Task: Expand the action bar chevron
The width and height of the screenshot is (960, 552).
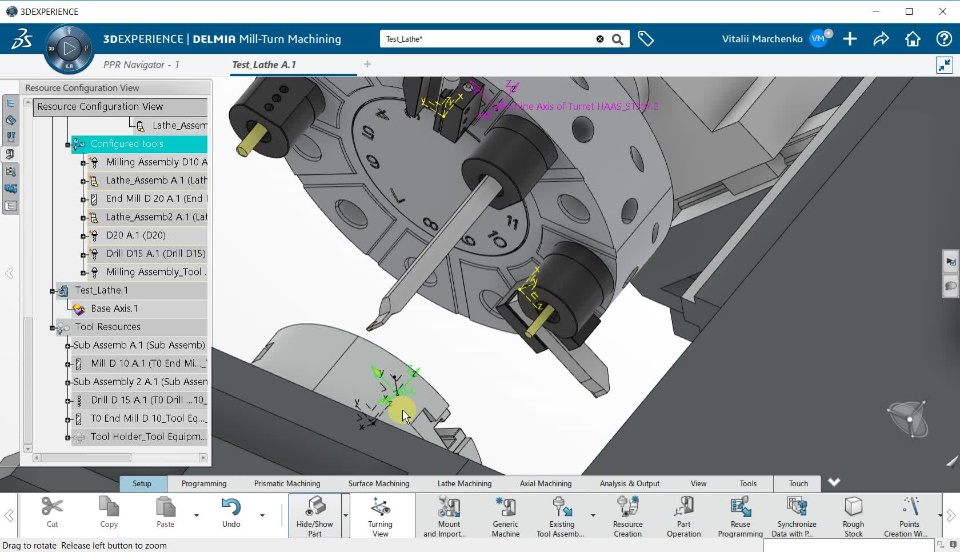Action: pyautogui.click(x=834, y=482)
